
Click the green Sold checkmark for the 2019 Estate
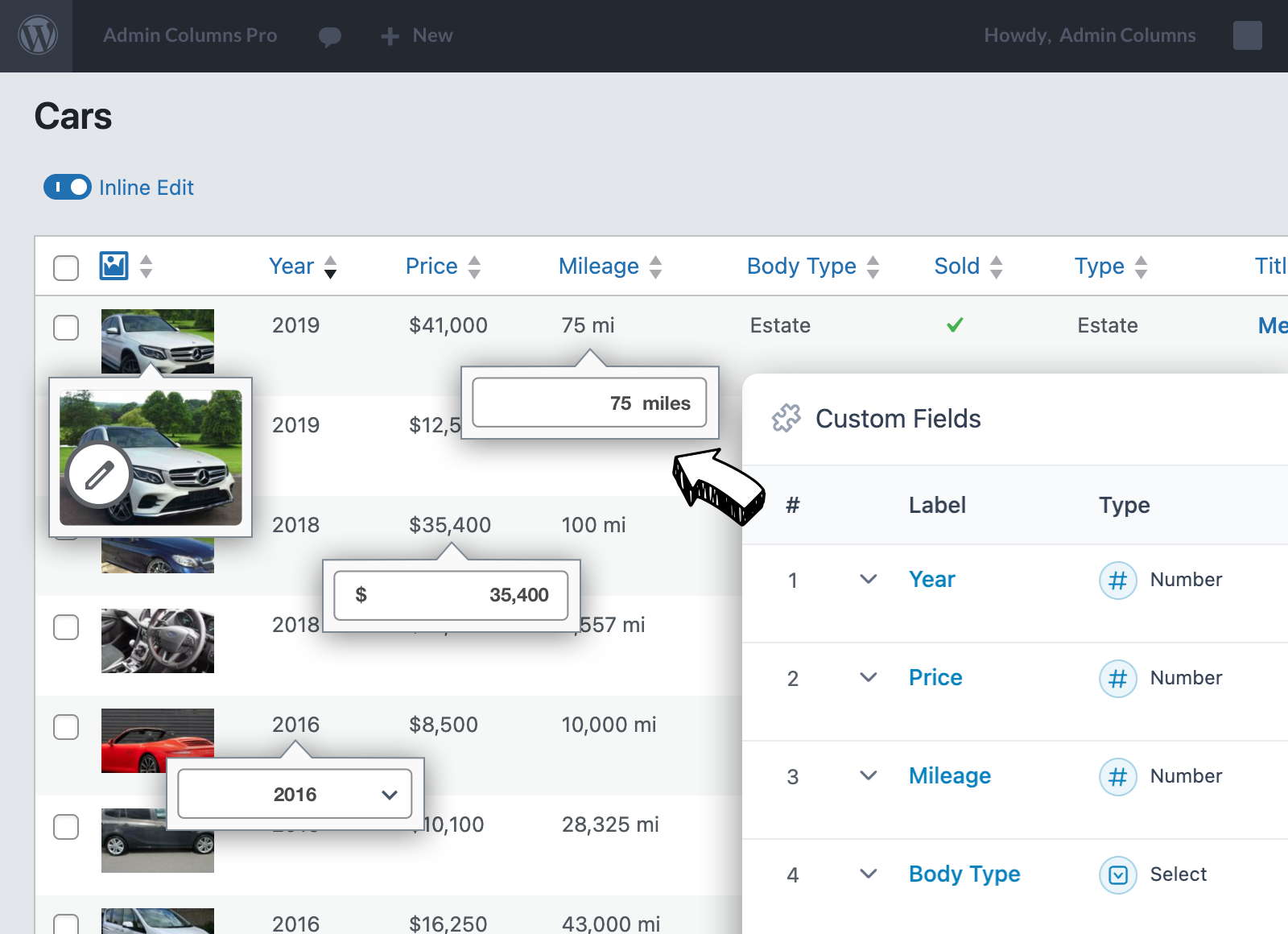point(955,325)
